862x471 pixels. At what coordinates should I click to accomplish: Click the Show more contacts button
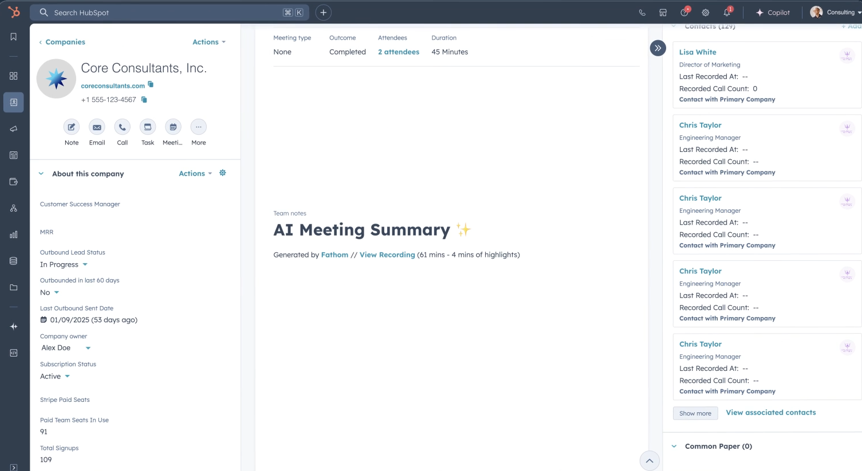(x=695, y=413)
